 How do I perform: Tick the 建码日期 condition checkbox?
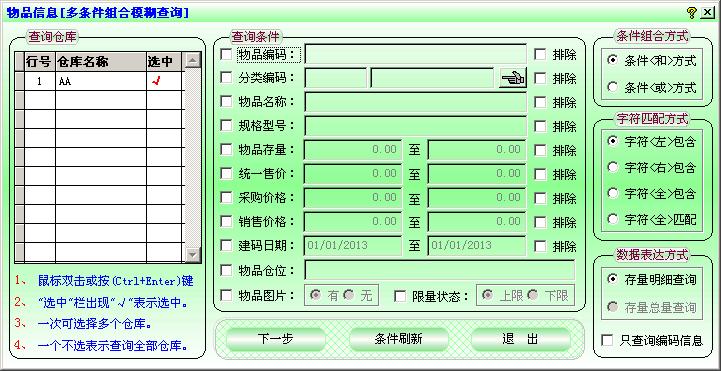coord(226,245)
